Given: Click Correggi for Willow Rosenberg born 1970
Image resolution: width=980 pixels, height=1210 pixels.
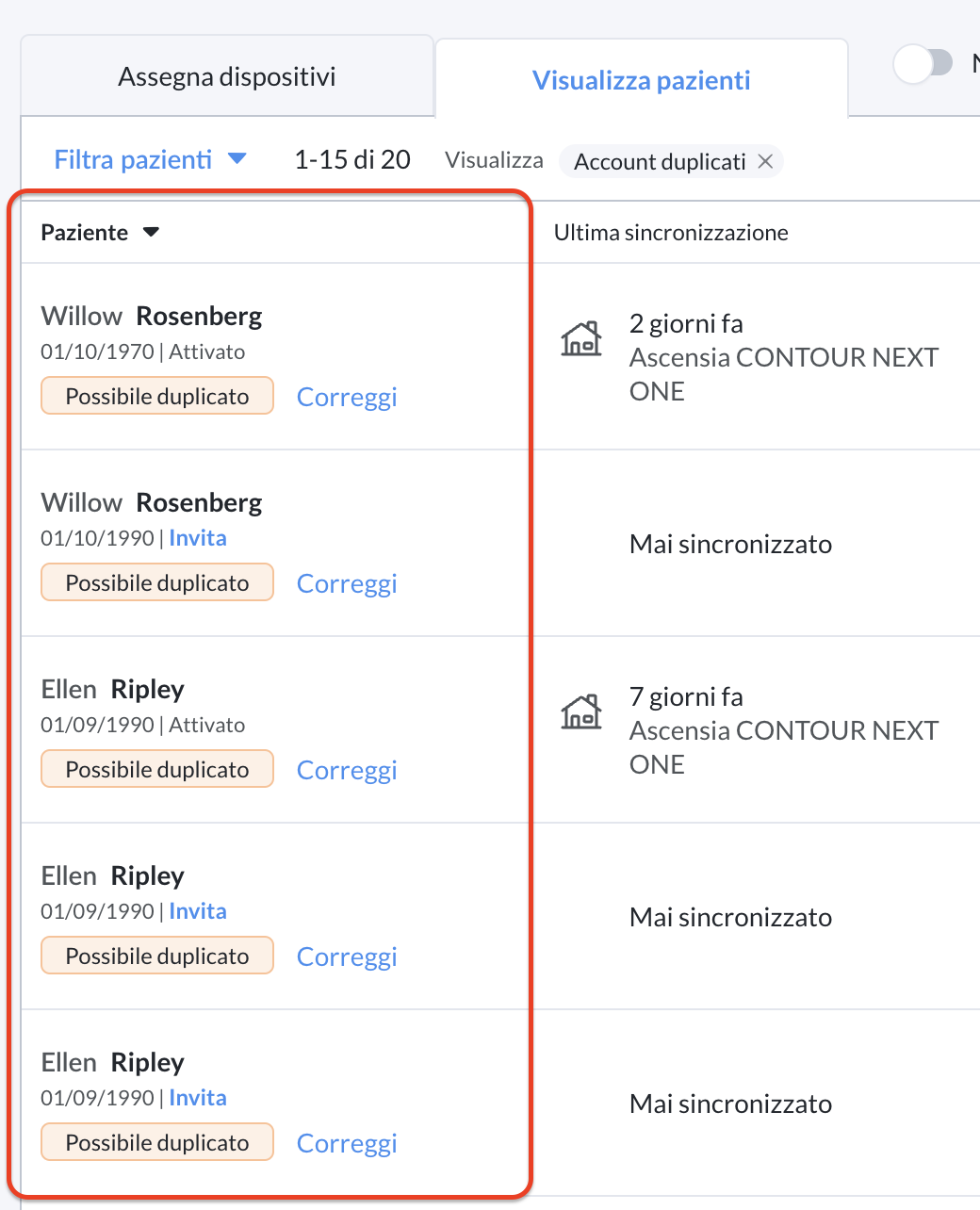Looking at the screenshot, I should [347, 397].
